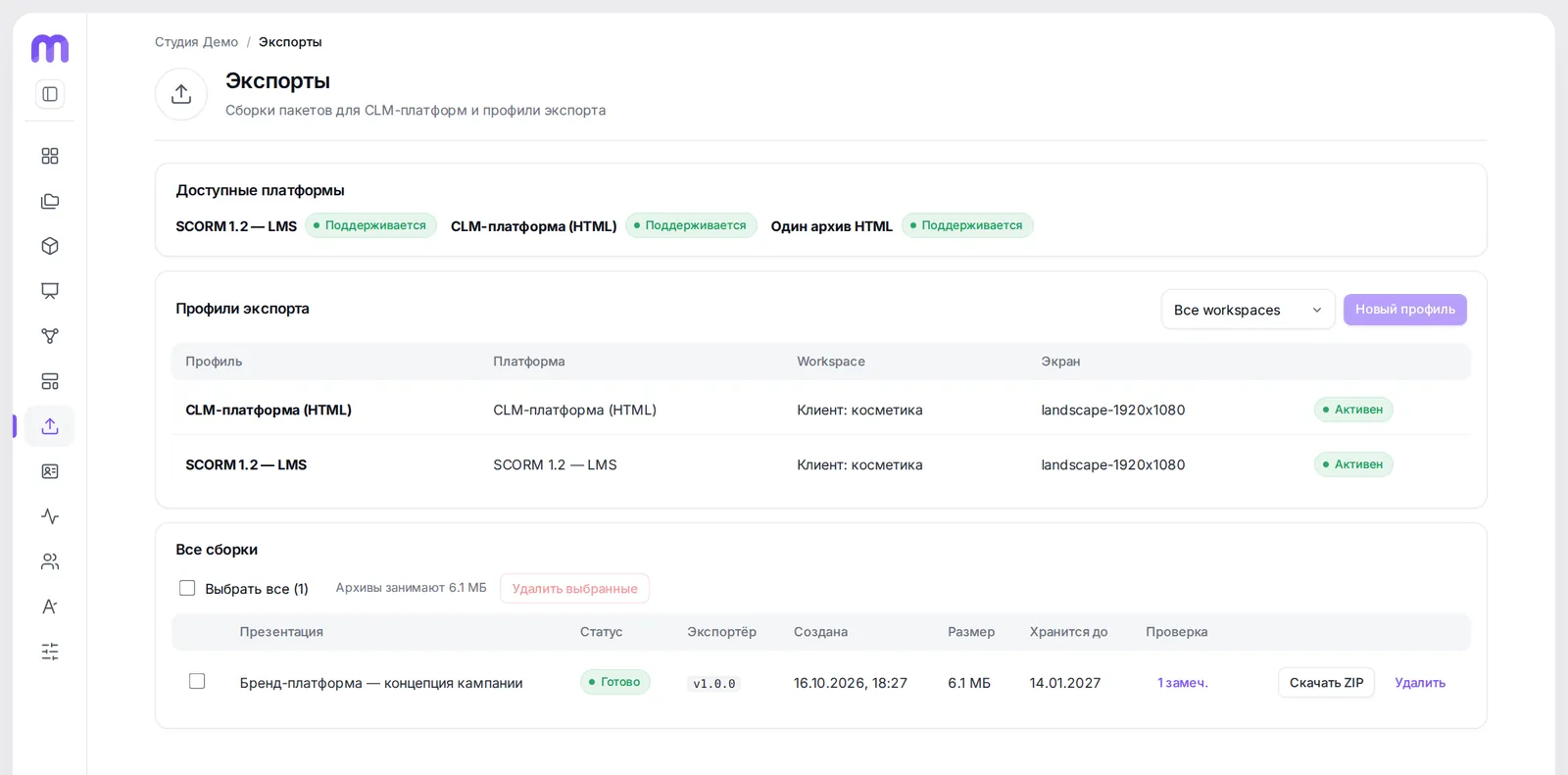The image size is (1568, 775).
Task: Open the sliders settings icon in sidebar
Action: [50, 652]
